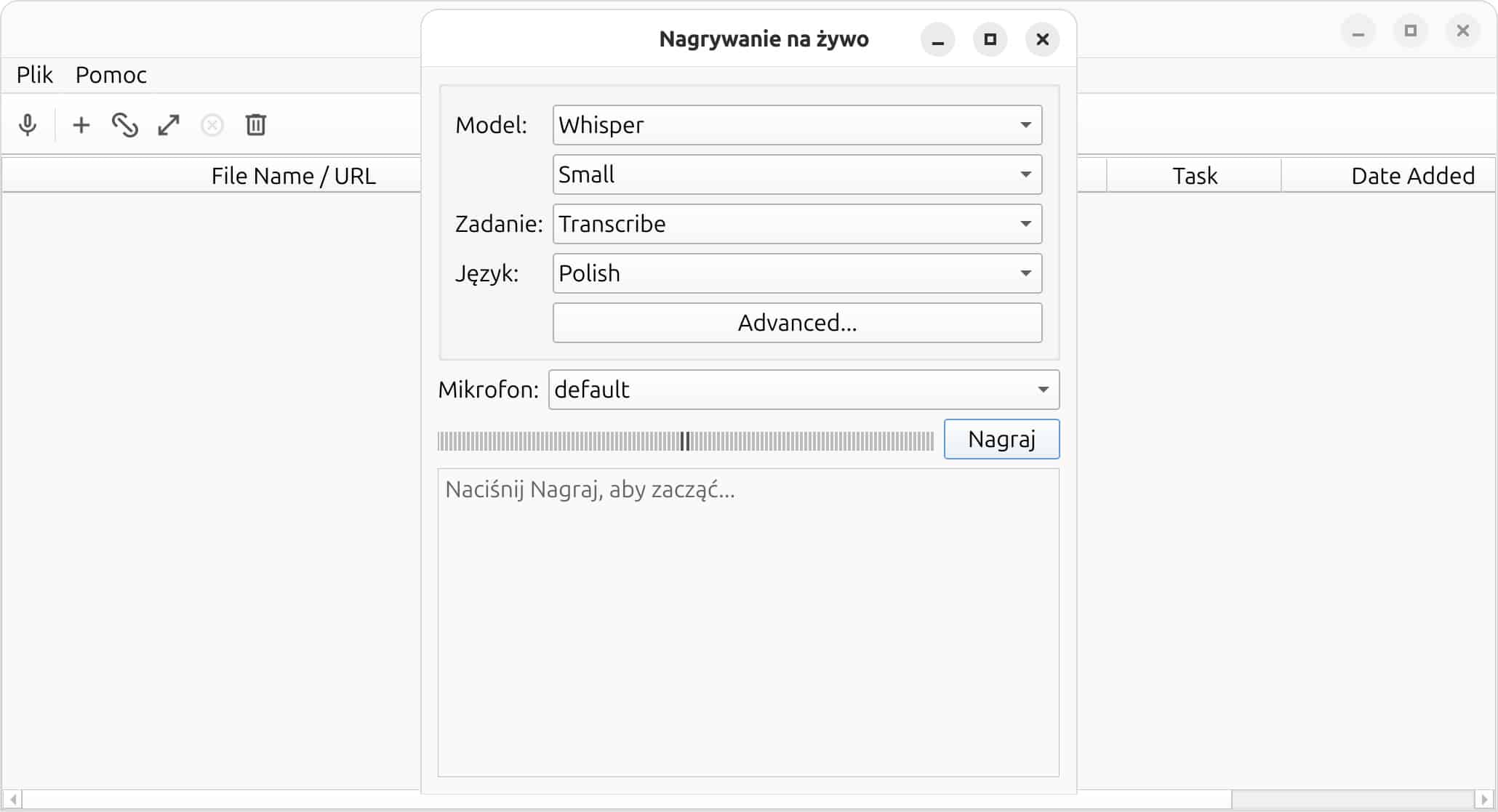This screenshot has width=1498, height=812.
Task: Open the Whisper model dropdown
Action: tap(797, 125)
